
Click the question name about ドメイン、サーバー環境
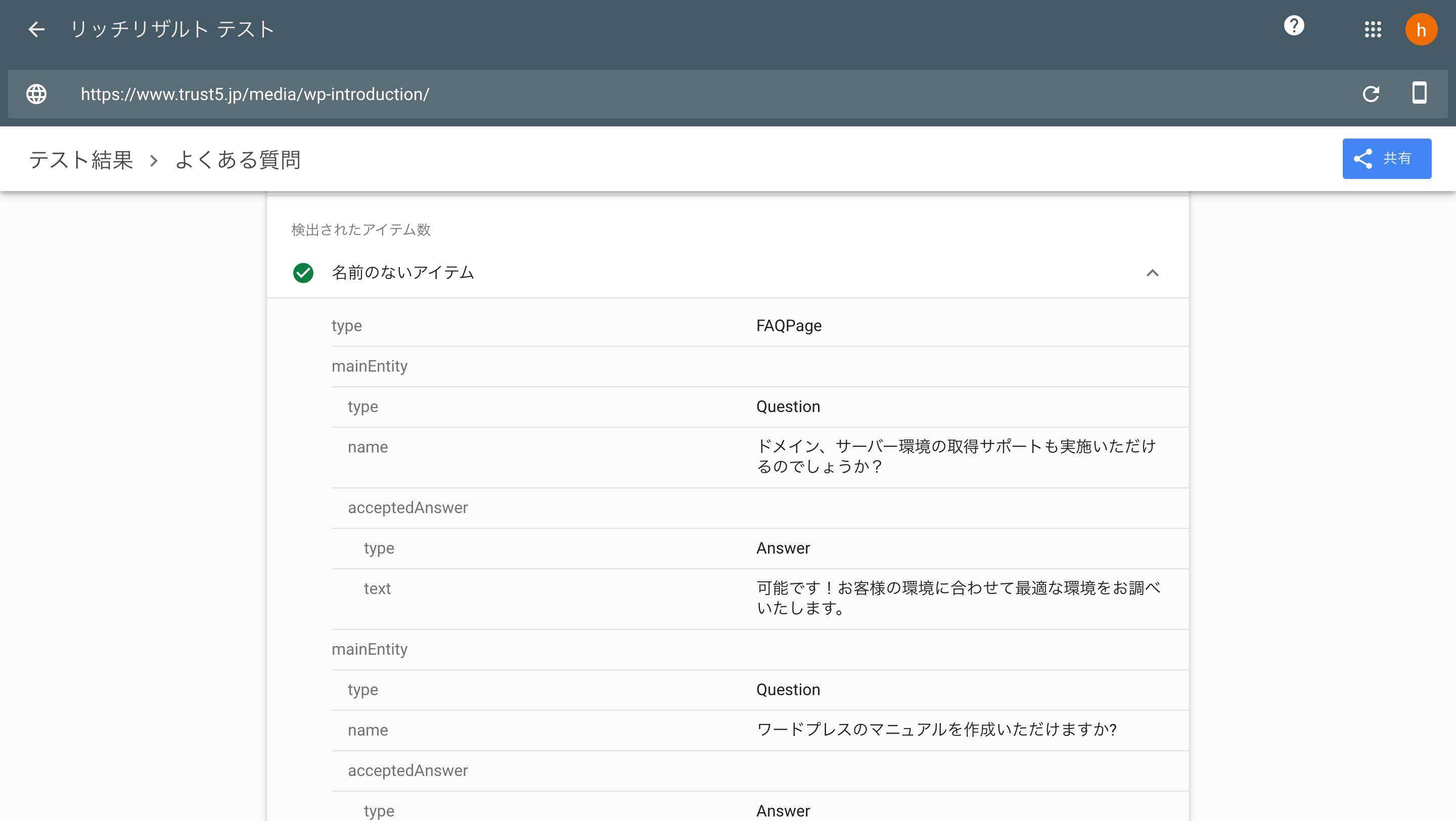point(957,457)
